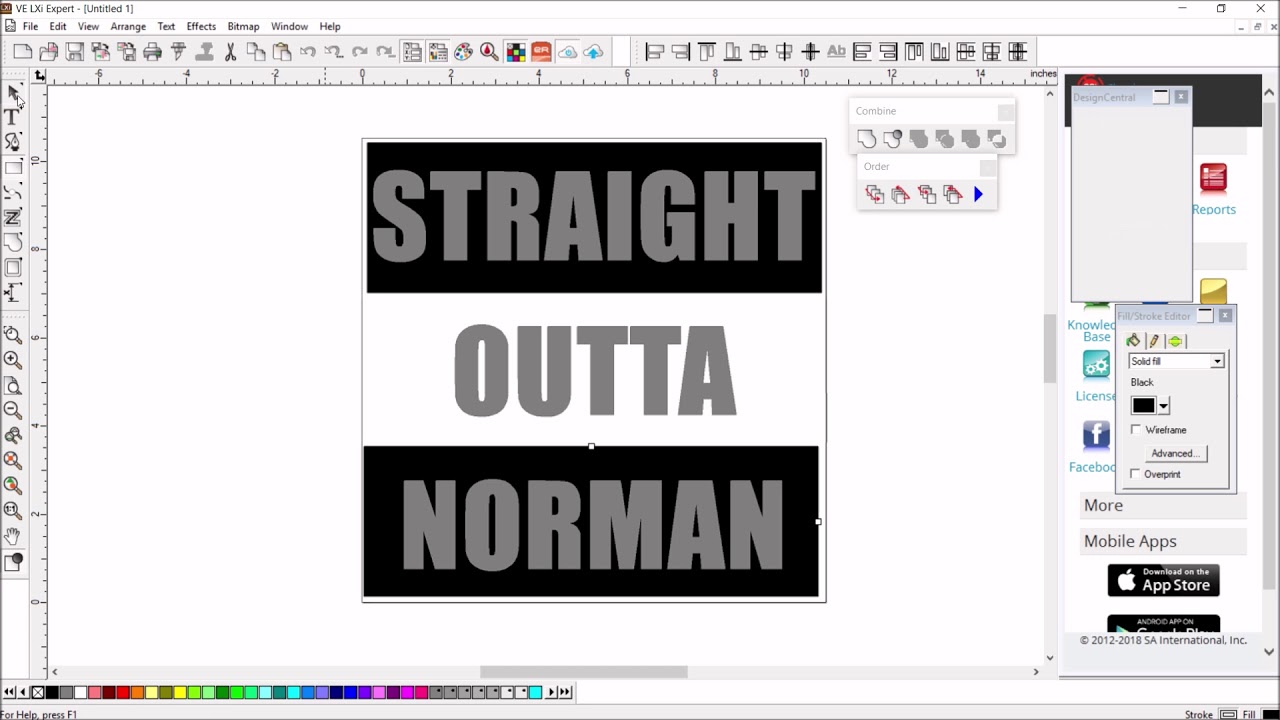Jump to palette end with double arrow

pyautogui.click(x=565, y=692)
